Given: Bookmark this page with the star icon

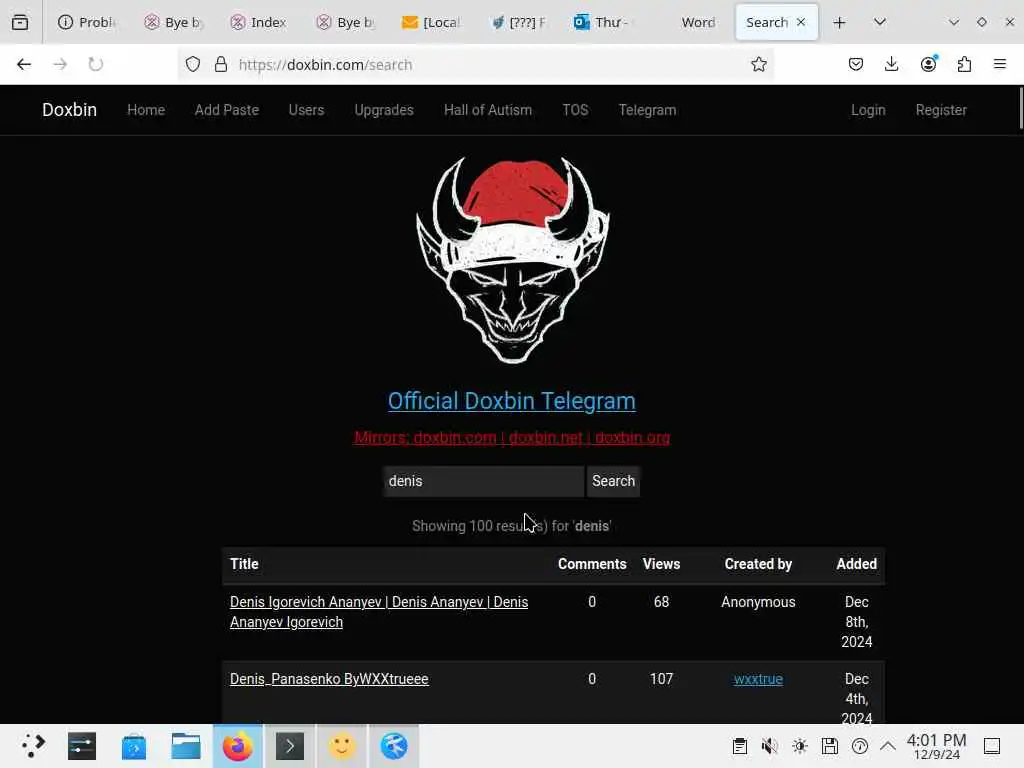Looking at the screenshot, I should 758,64.
